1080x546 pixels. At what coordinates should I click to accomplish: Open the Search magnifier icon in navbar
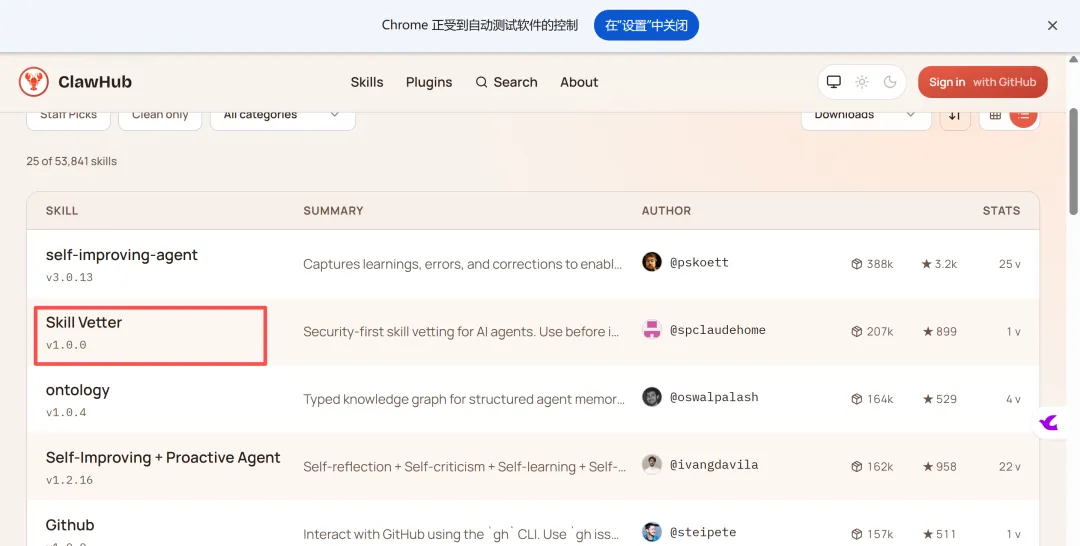pos(481,82)
